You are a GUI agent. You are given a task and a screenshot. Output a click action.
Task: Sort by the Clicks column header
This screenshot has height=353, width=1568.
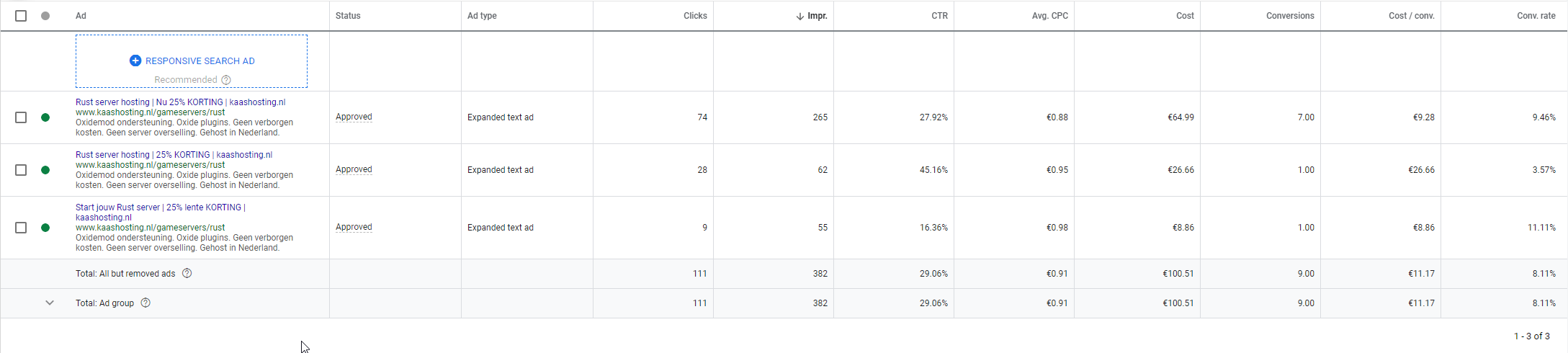click(695, 16)
